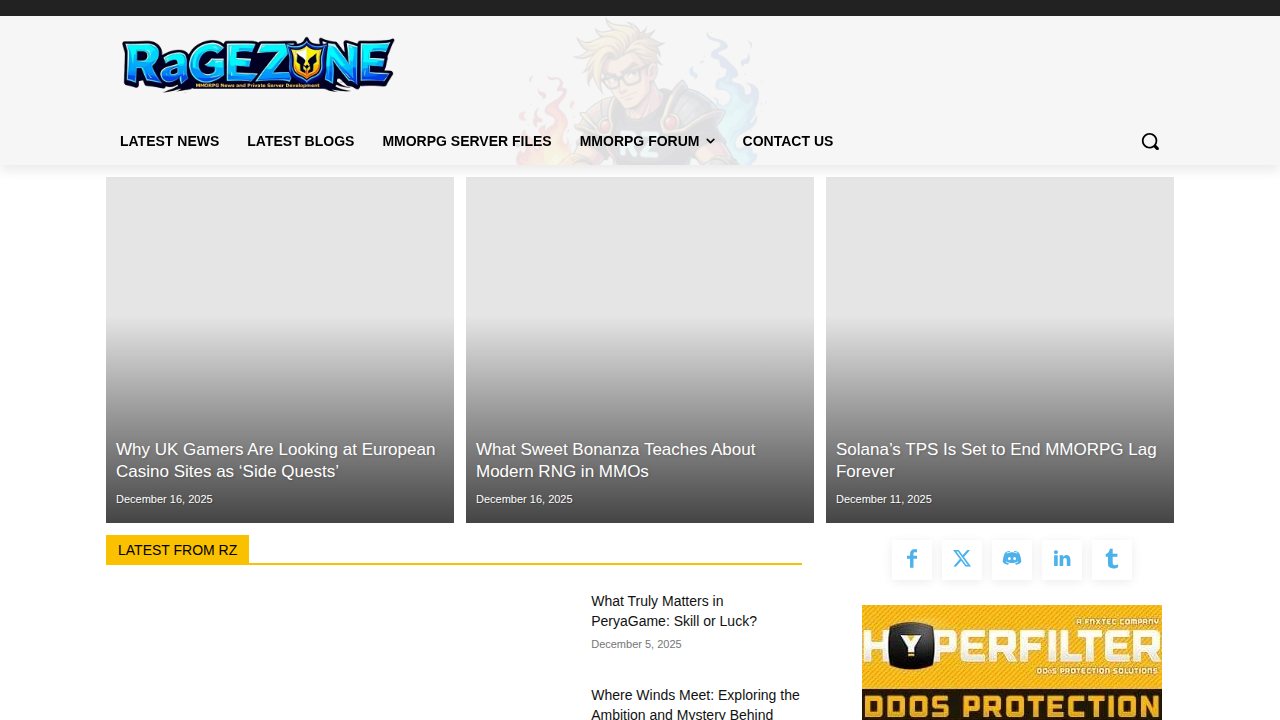The height and width of the screenshot is (720, 1280).
Task: Open the Solana's TPS MMORPG Lag article
Action: [x=996, y=460]
